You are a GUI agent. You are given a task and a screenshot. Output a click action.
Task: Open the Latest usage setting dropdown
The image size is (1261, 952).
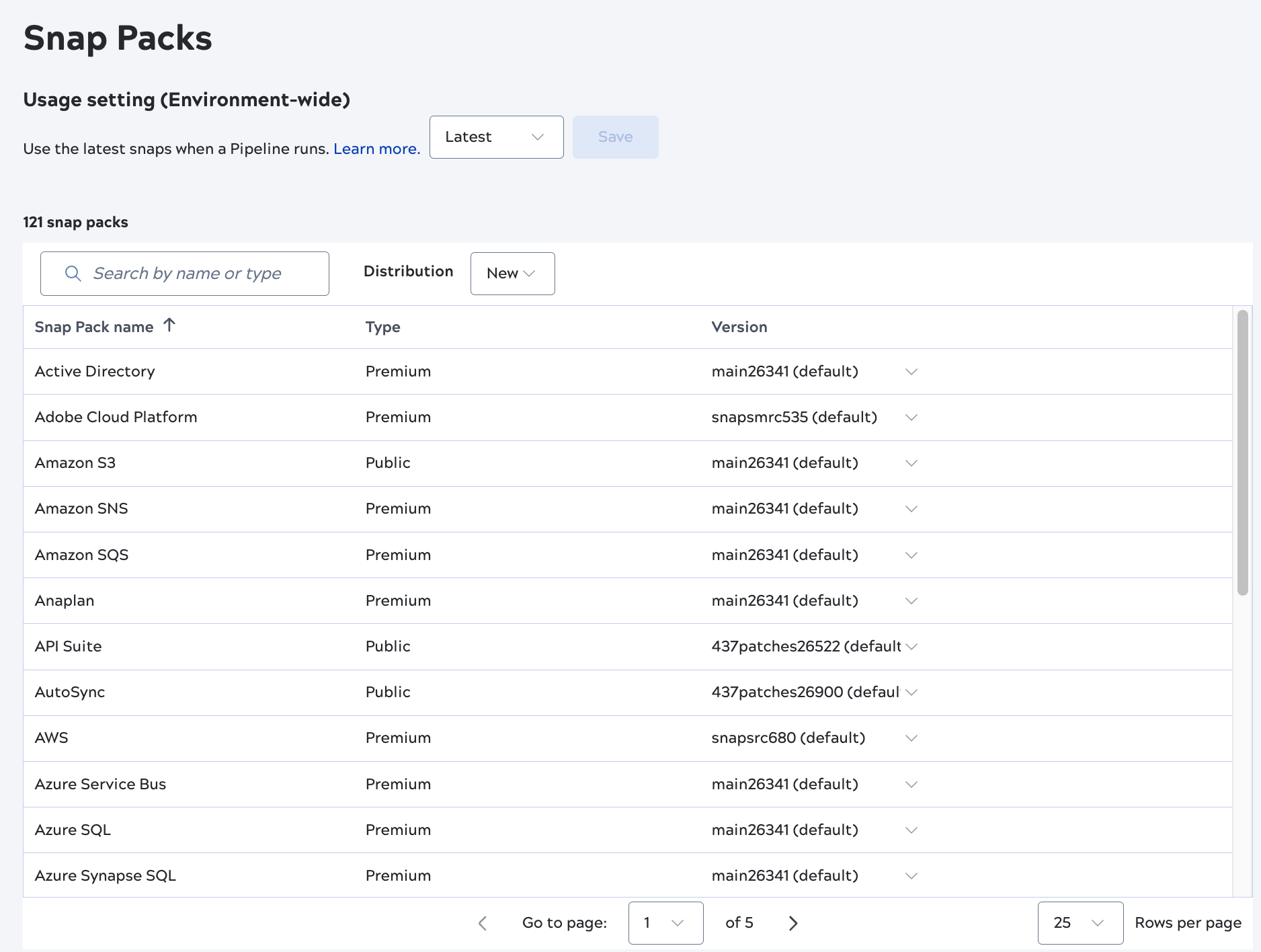coord(496,136)
